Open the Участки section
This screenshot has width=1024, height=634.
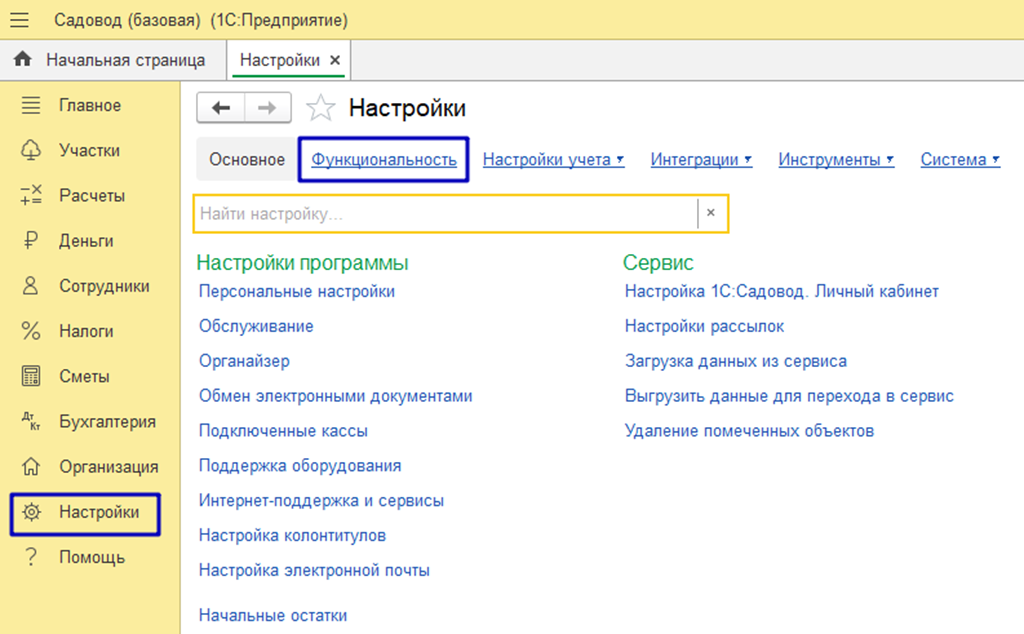[x=89, y=150]
